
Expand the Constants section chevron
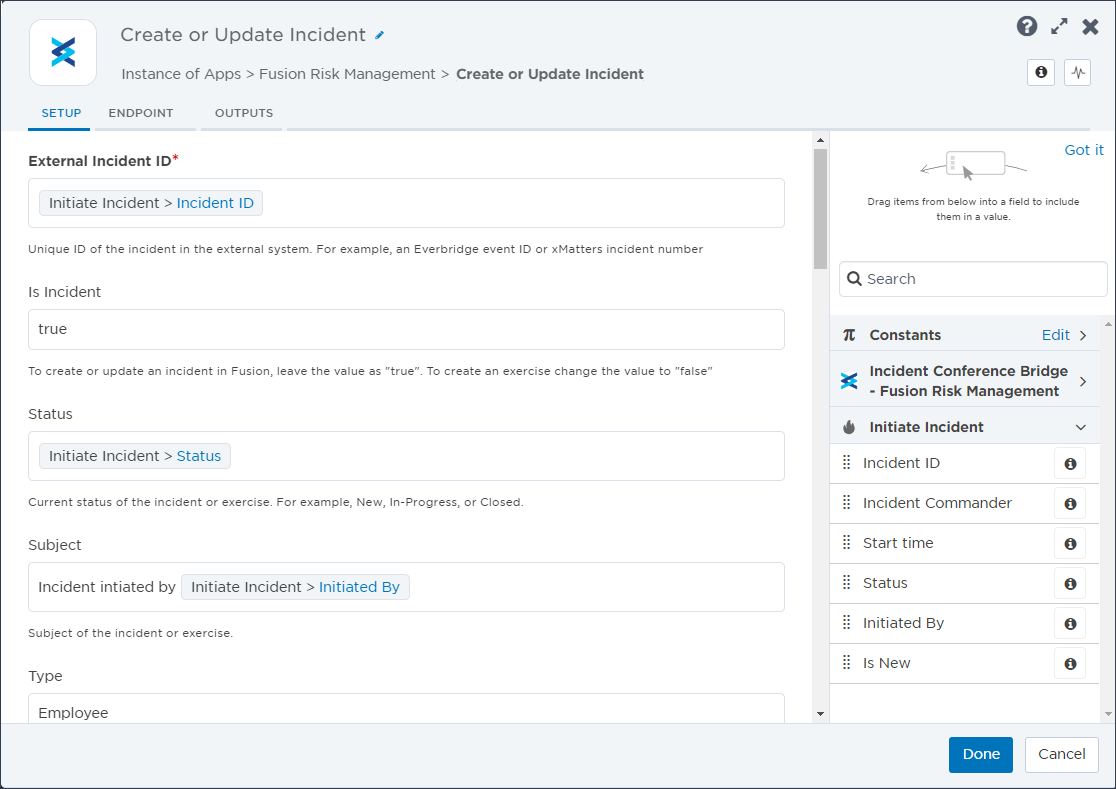click(1083, 335)
